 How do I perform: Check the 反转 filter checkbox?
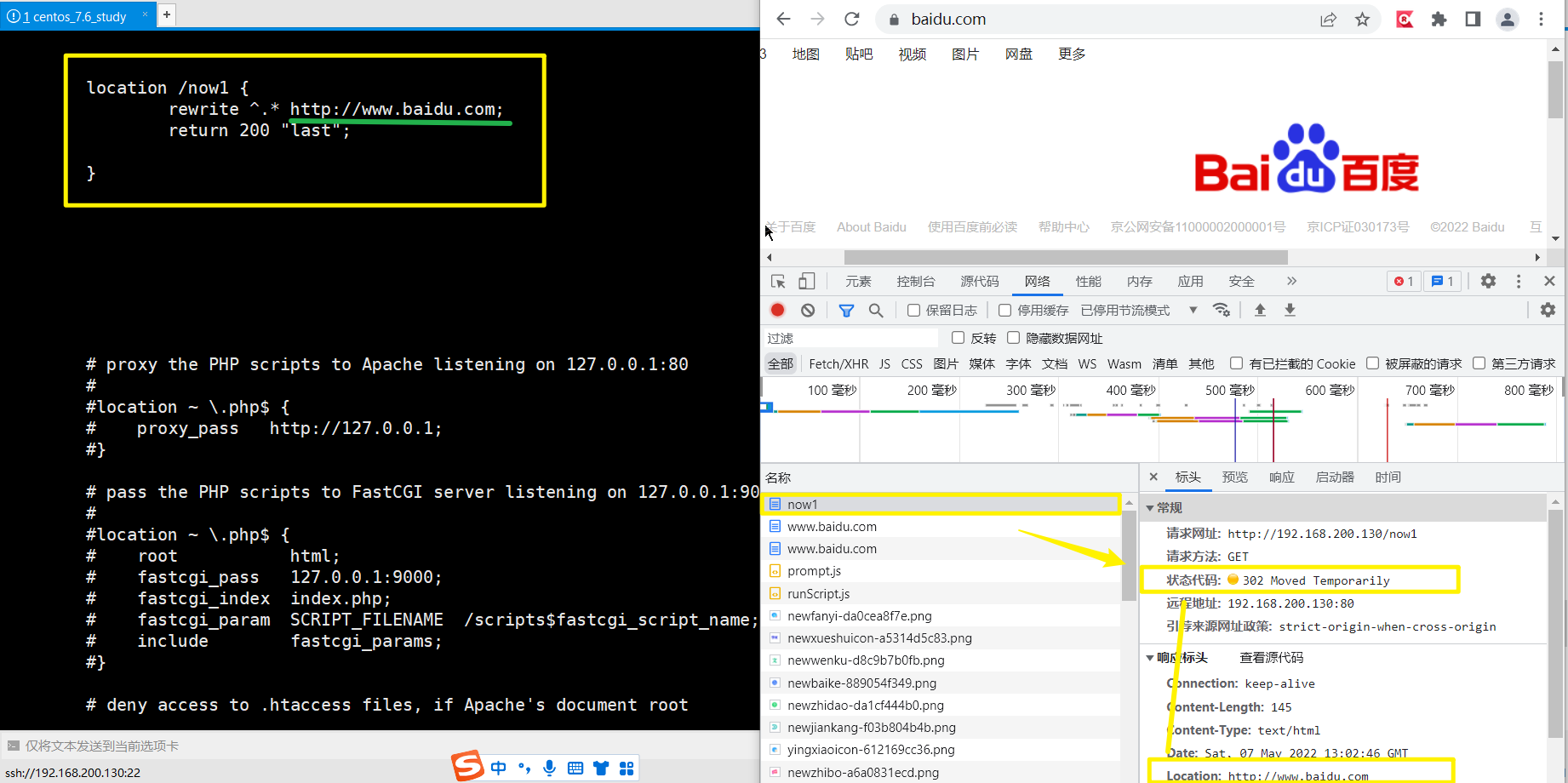coord(958,338)
